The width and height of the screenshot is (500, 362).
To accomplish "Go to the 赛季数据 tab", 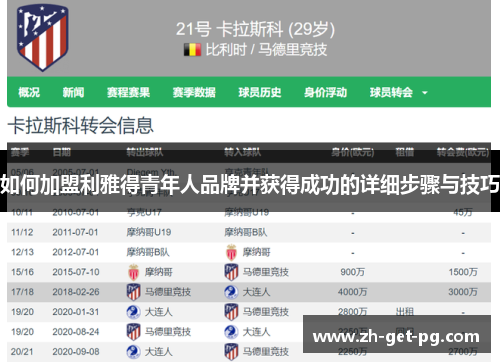I will [x=194, y=92].
